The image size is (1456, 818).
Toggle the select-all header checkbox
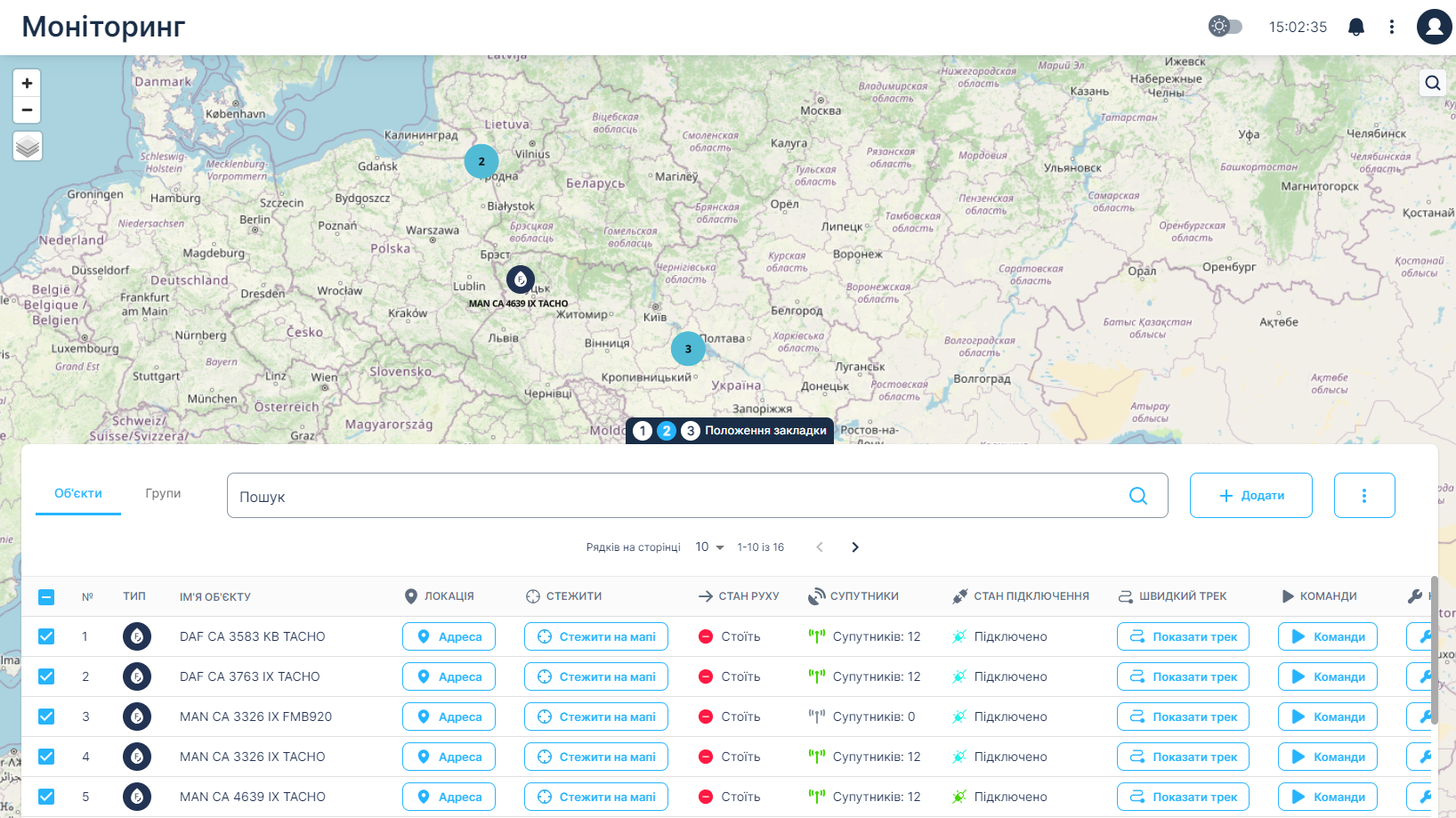[x=46, y=596]
